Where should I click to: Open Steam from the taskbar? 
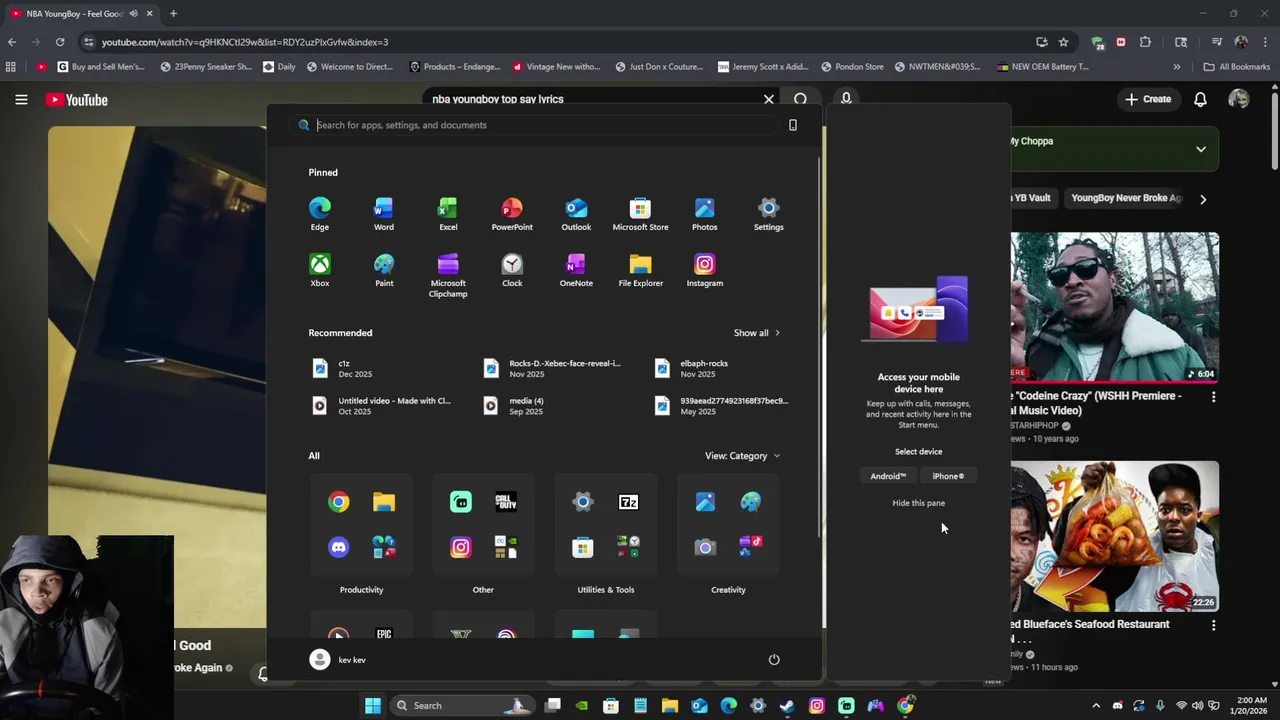click(x=787, y=705)
